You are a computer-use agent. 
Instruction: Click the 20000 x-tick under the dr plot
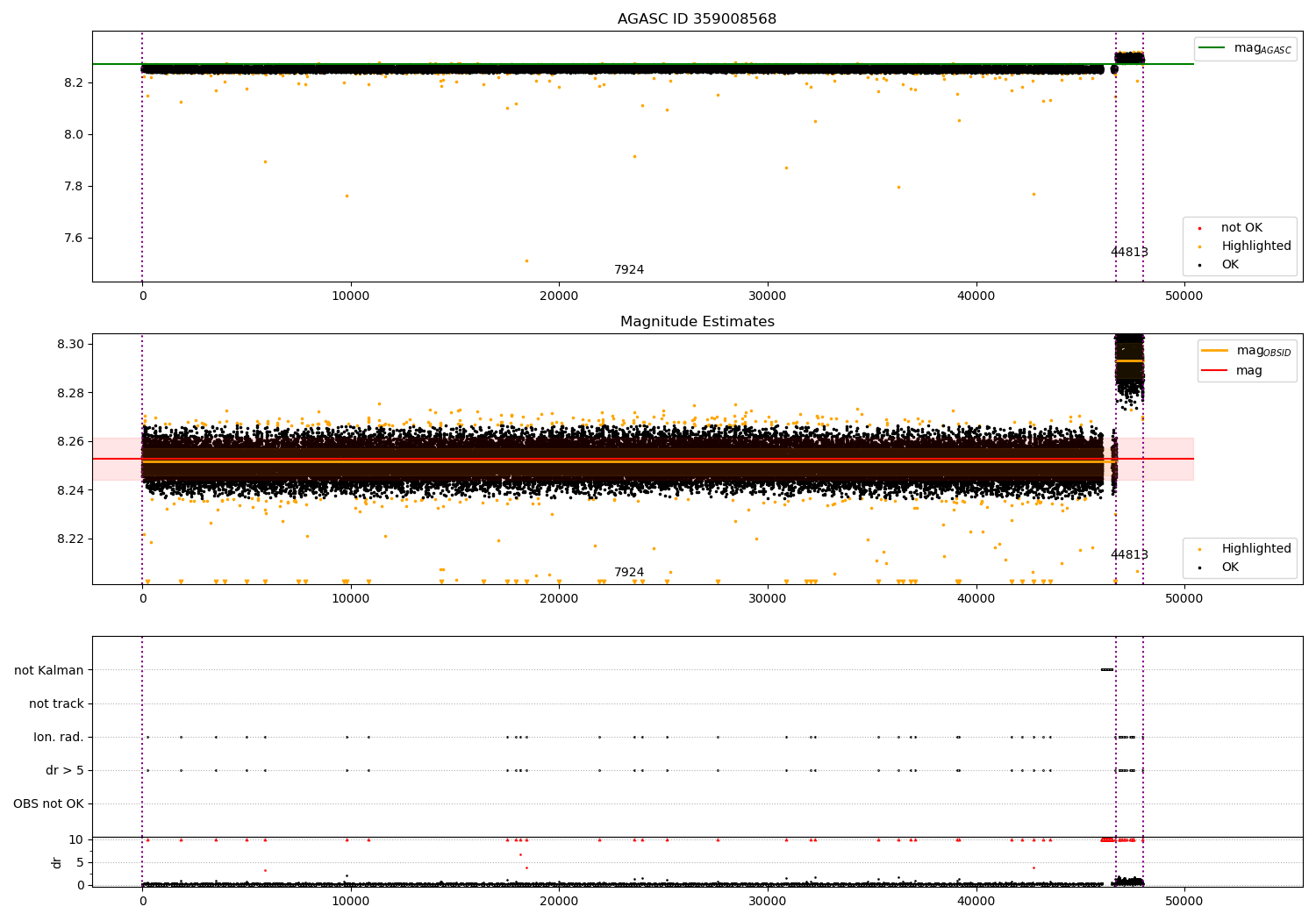[x=559, y=902]
